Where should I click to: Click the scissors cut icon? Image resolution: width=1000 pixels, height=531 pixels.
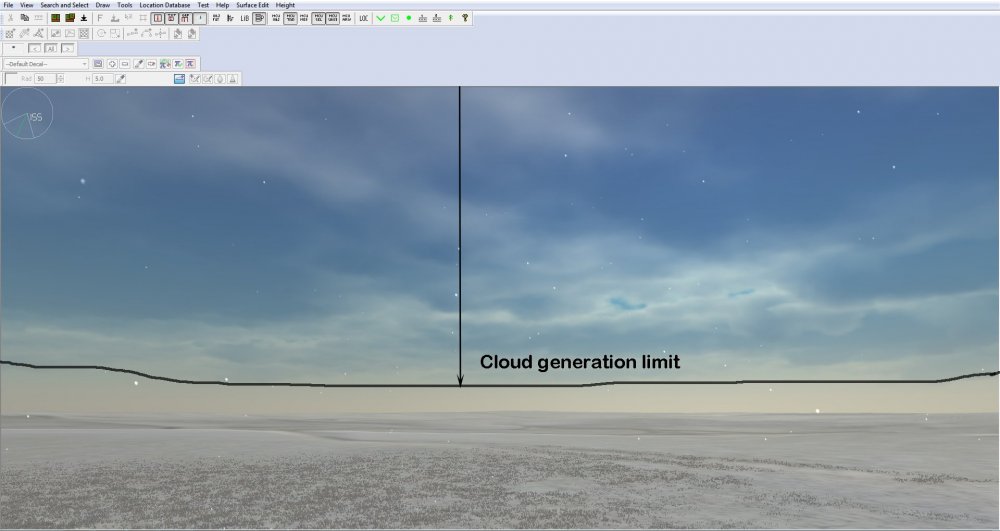pos(10,18)
